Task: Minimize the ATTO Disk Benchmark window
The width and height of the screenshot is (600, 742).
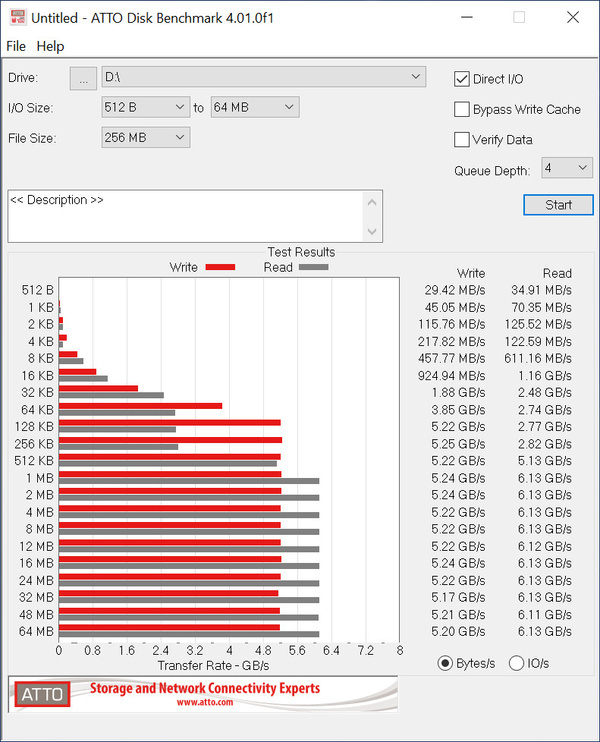Action: (467, 18)
